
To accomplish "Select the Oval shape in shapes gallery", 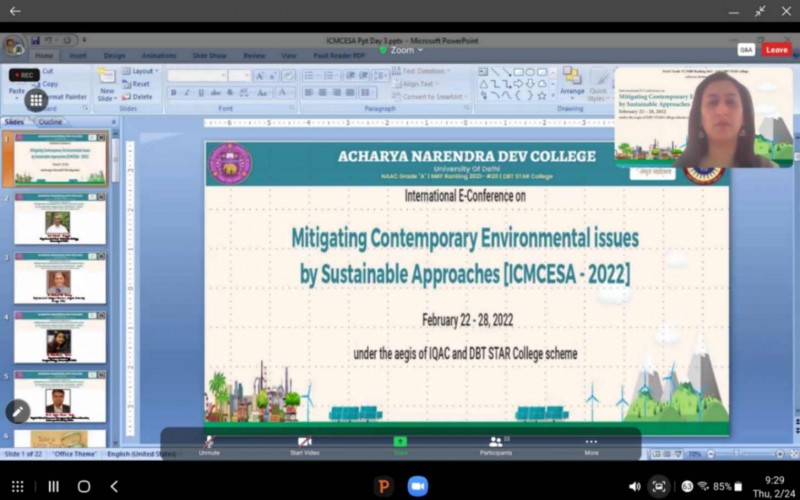I will coord(531,72).
